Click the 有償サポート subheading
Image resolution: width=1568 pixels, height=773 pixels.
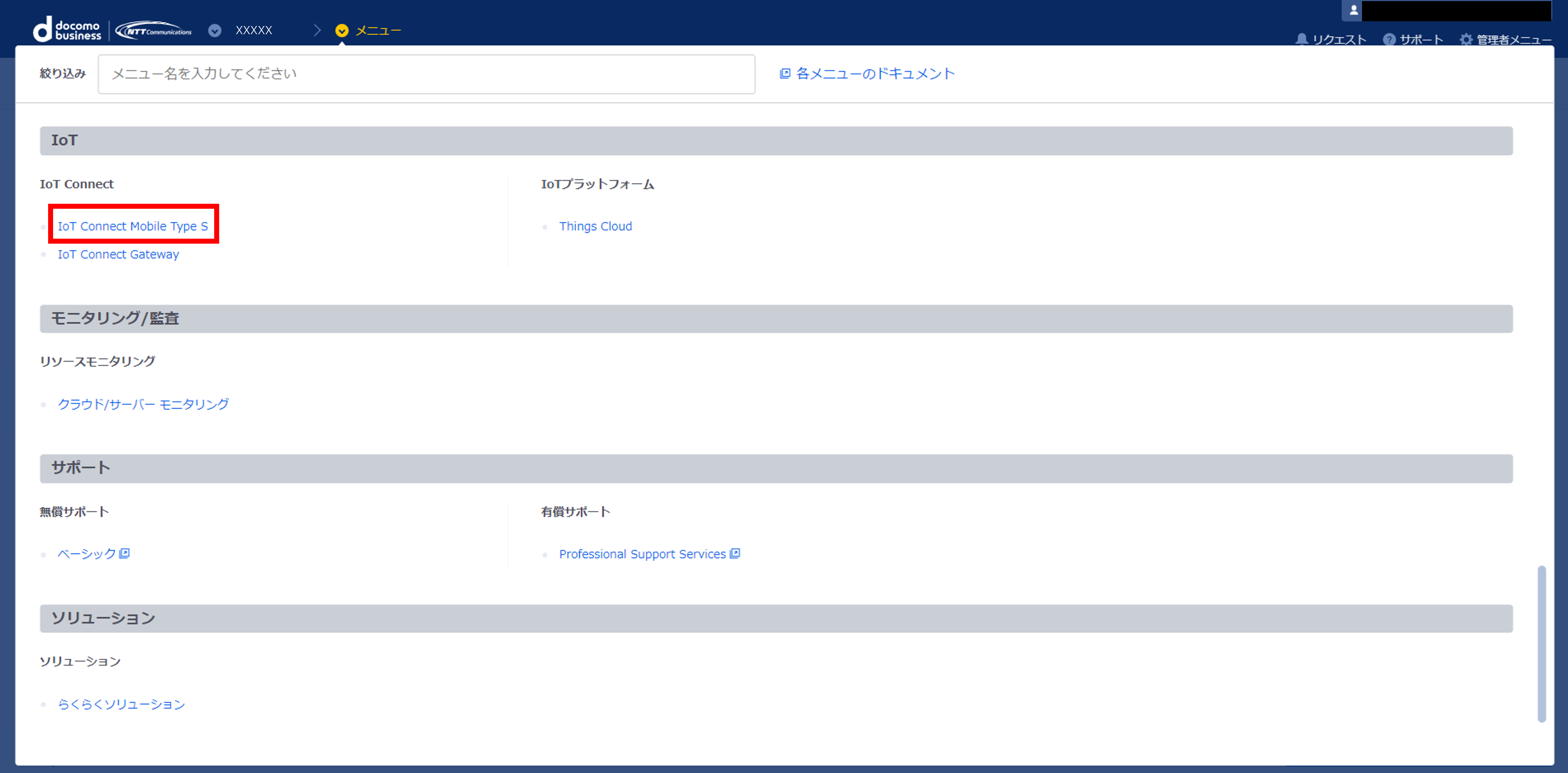point(575,512)
